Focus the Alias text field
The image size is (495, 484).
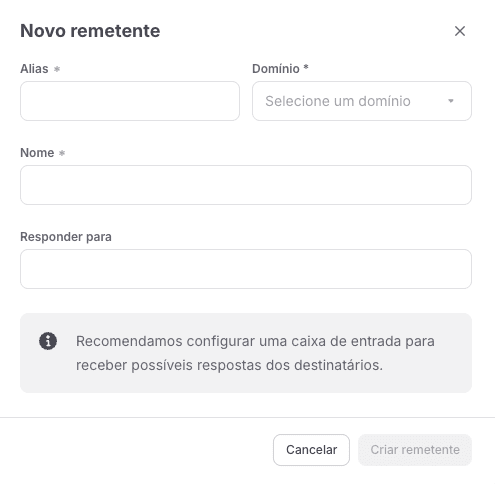[x=130, y=101]
